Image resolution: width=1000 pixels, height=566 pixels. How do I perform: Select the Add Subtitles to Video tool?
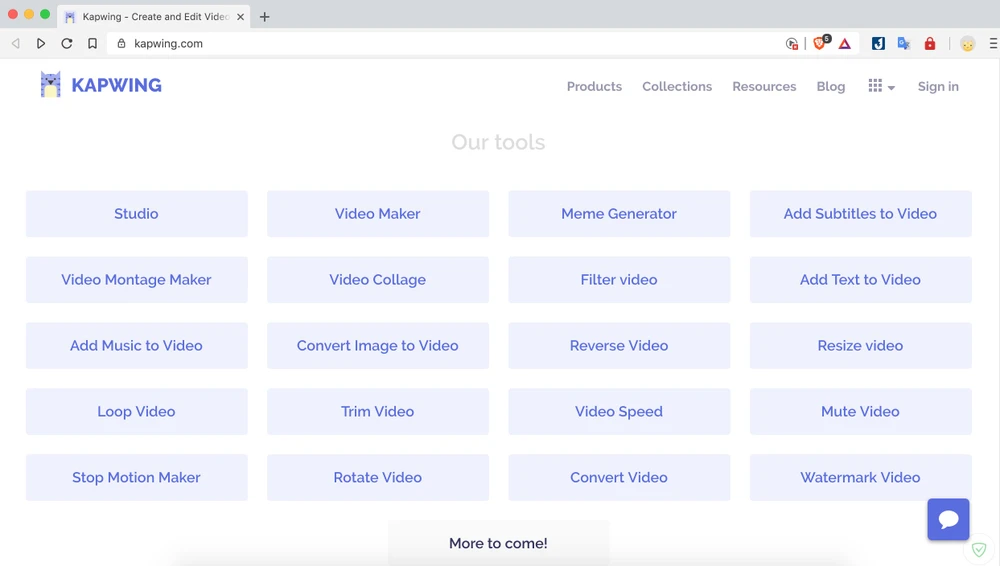(860, 214)
